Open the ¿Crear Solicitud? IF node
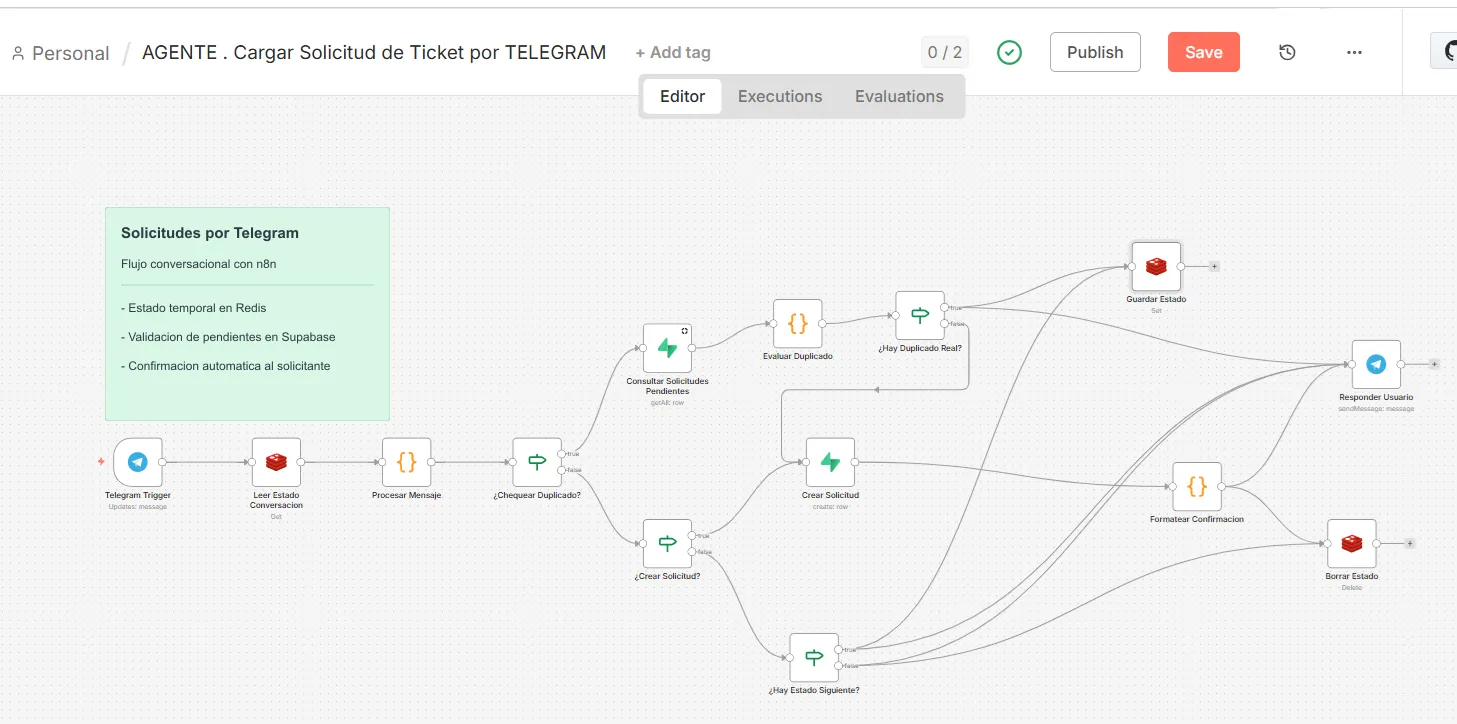 [x=667, y=543]
